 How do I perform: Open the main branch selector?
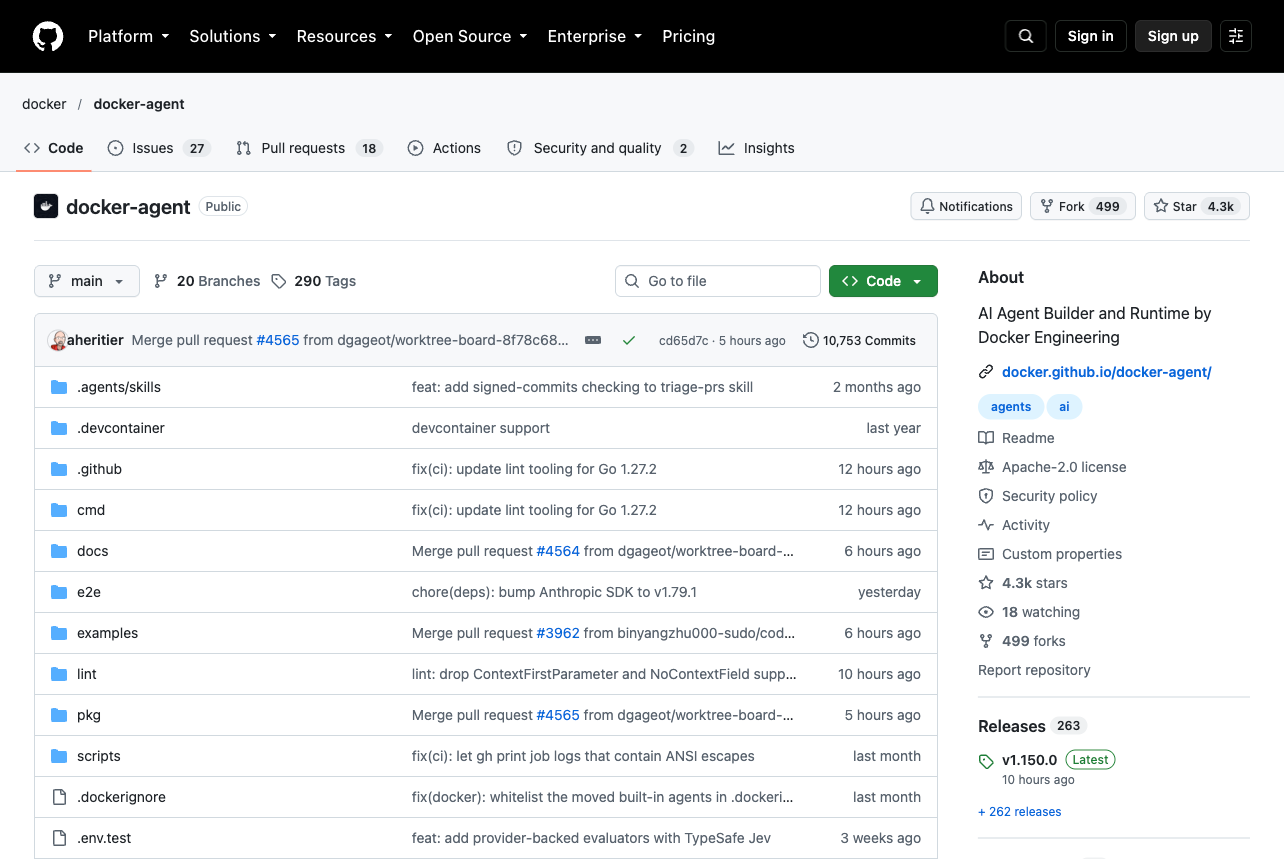pos(87,281)
